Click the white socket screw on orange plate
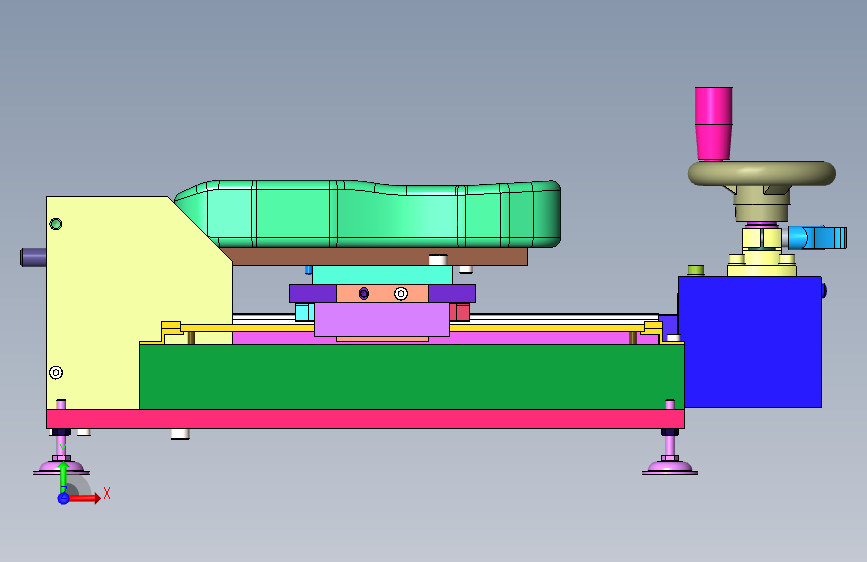Viewport: 867px width, 562px height. (x=401, y=294)
